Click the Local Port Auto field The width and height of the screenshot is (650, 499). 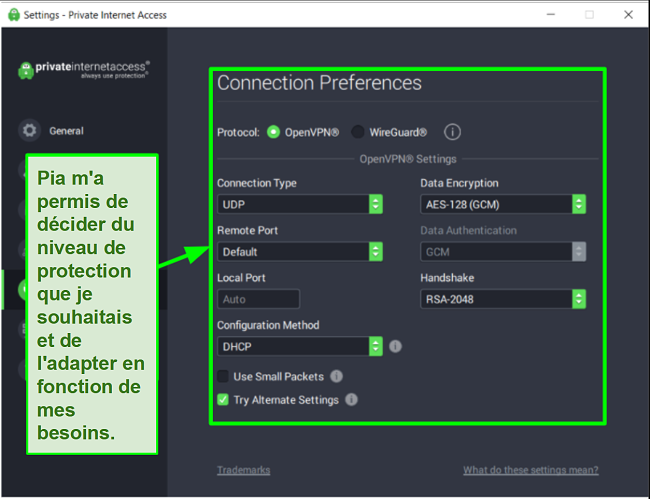[258, 299]
